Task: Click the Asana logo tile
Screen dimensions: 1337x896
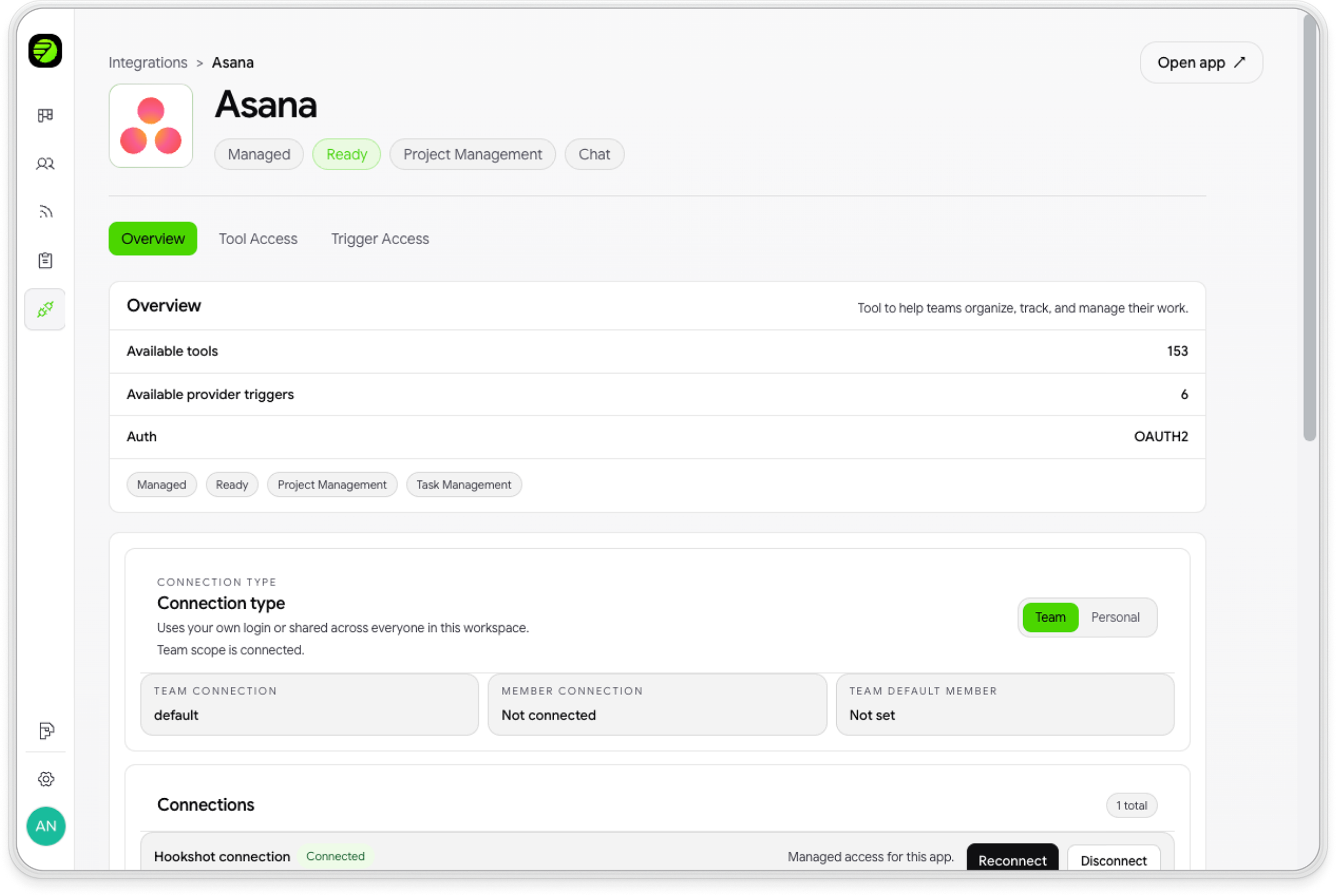Action: [151, 126]
